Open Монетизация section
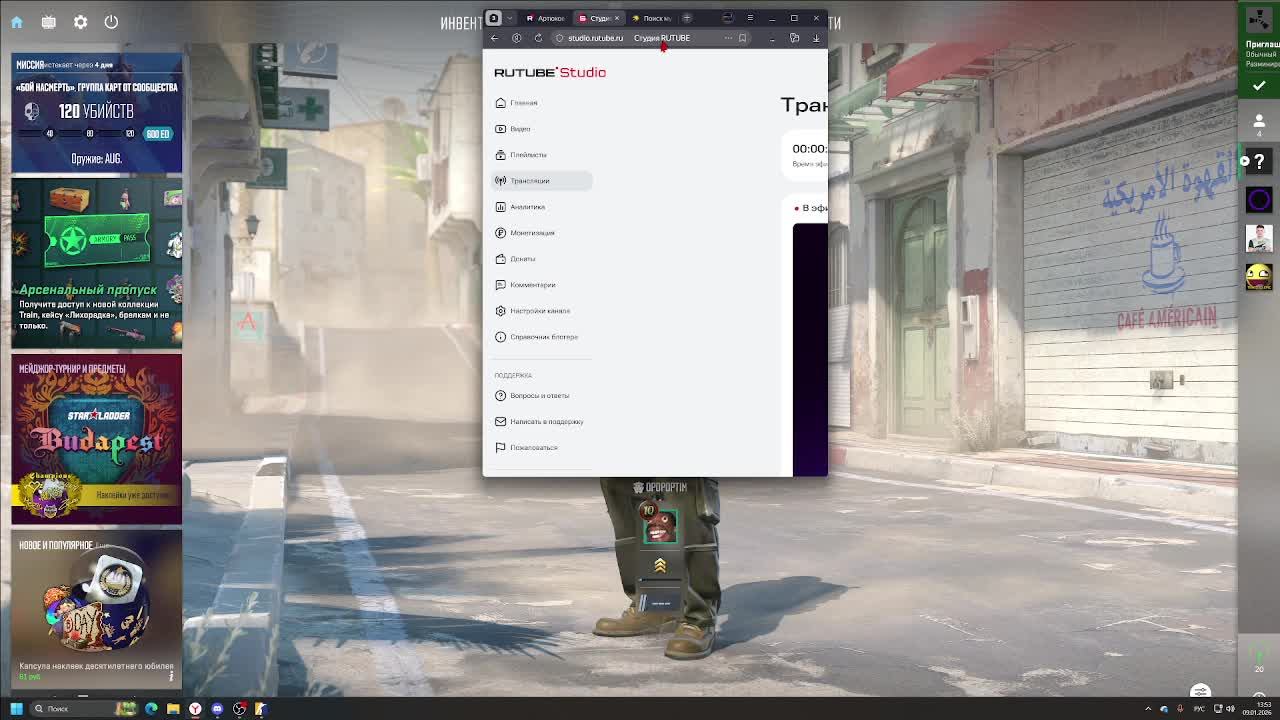The width and height of the screenshot is (1280, 720). click(541, 233)
